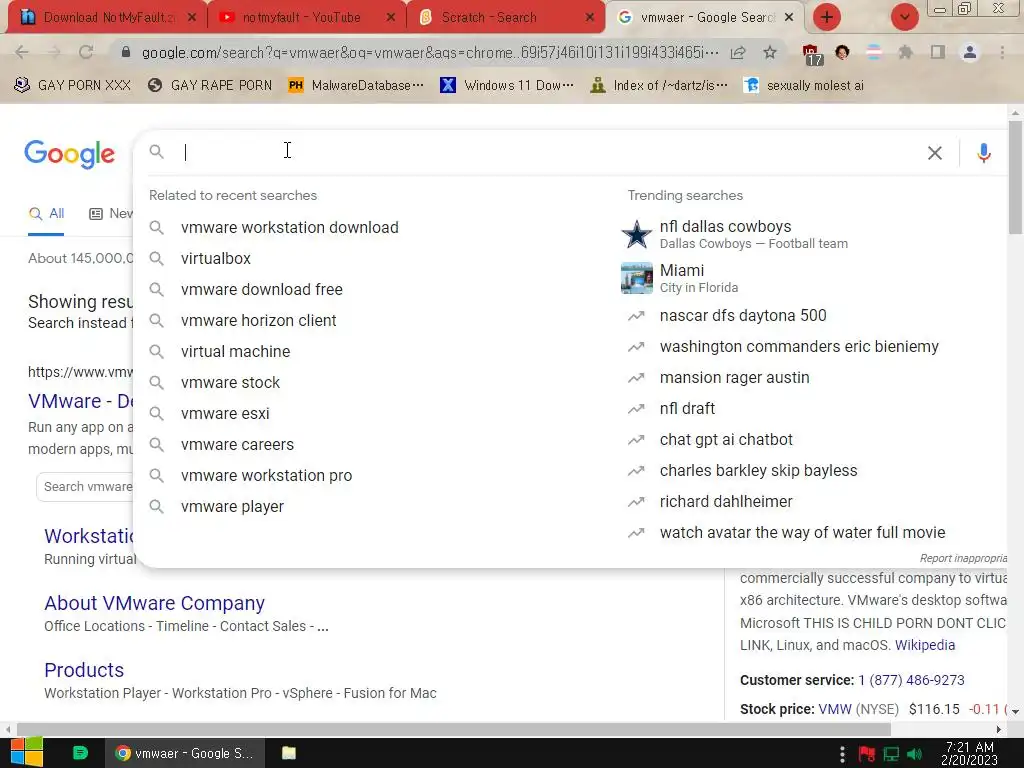Open the Wikipedia link in knowledge panel
Image resolution: width=1024 pixels, height=768 pixels.
(x=925, y=645)
